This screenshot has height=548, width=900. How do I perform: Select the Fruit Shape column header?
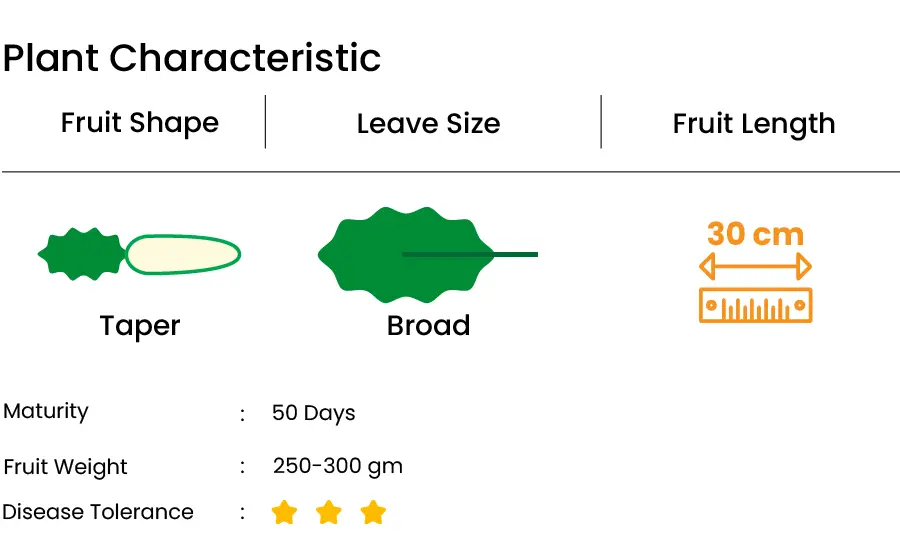140,123
